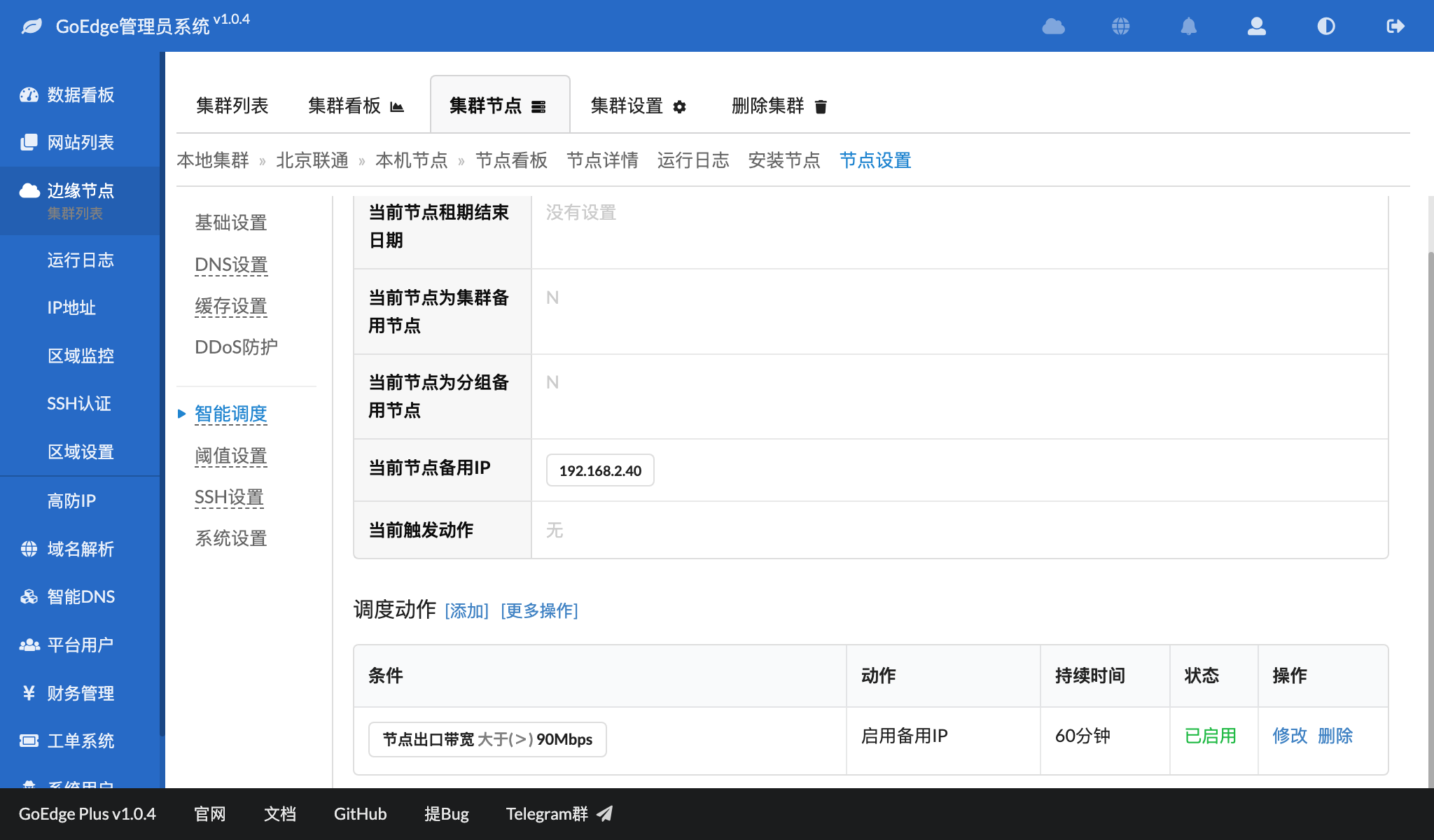This screenshot has height=840, width=1434.
Task: Open 缓存设置 in settings menu
Action: click(x=231, y=307)
